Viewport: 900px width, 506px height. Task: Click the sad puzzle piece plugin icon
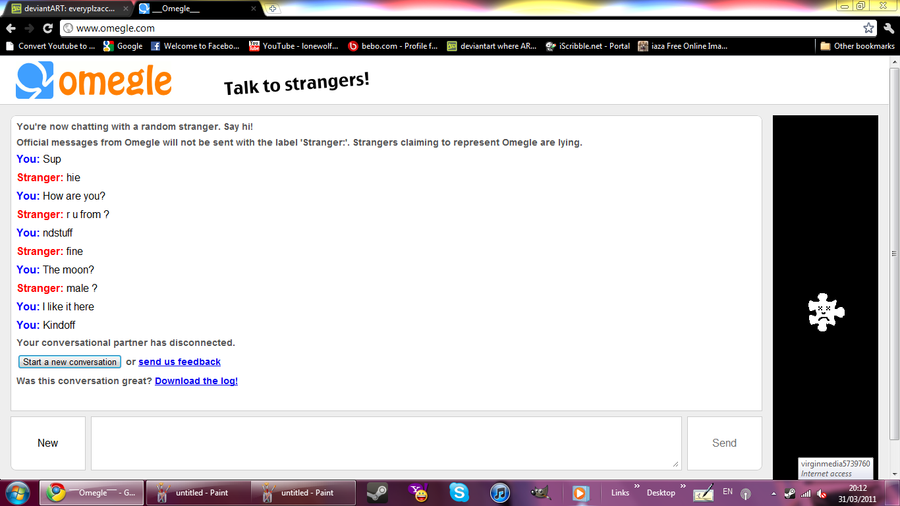click(826, 312)
